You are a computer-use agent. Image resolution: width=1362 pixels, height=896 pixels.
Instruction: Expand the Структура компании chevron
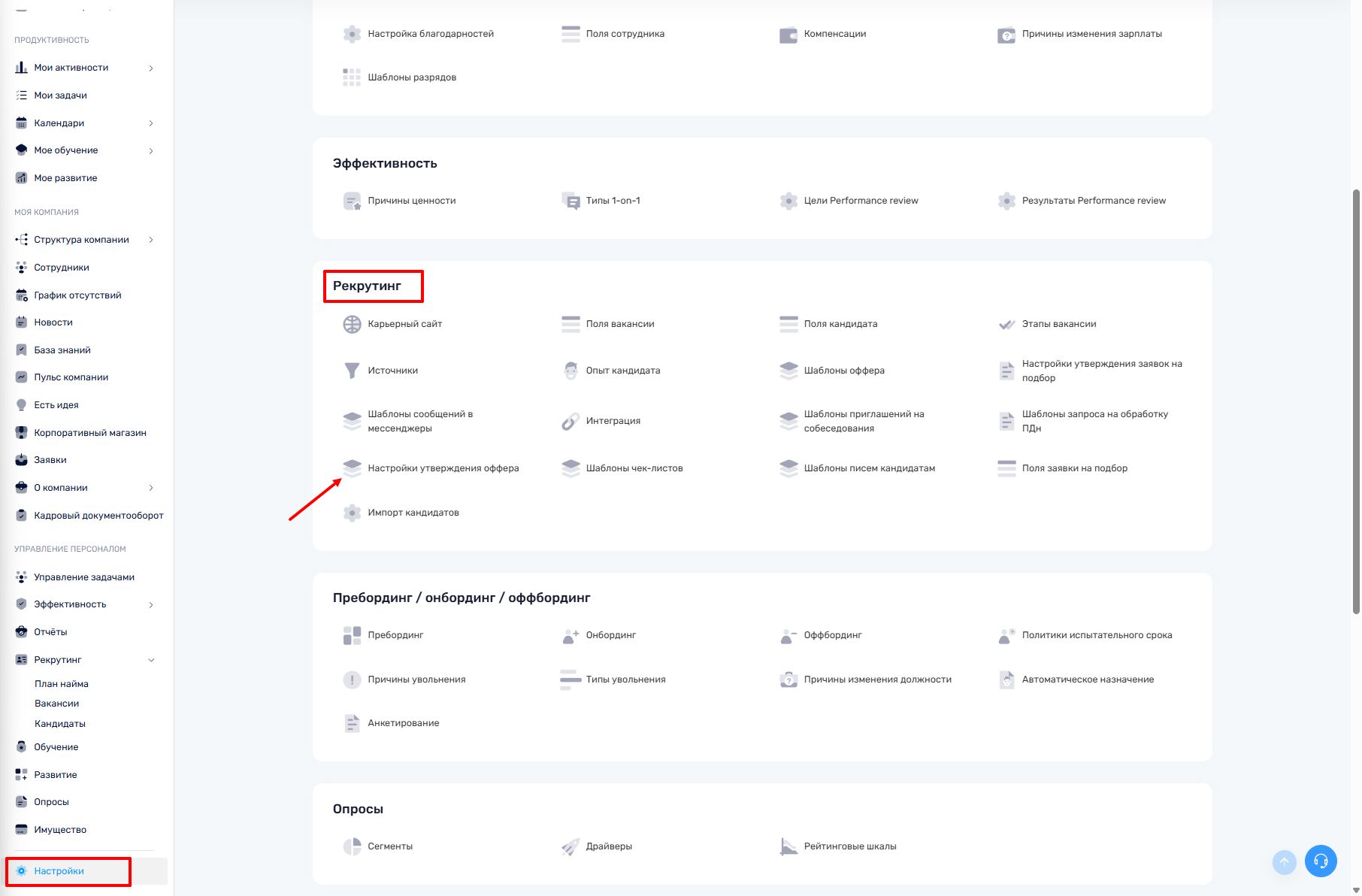(151, 240)
